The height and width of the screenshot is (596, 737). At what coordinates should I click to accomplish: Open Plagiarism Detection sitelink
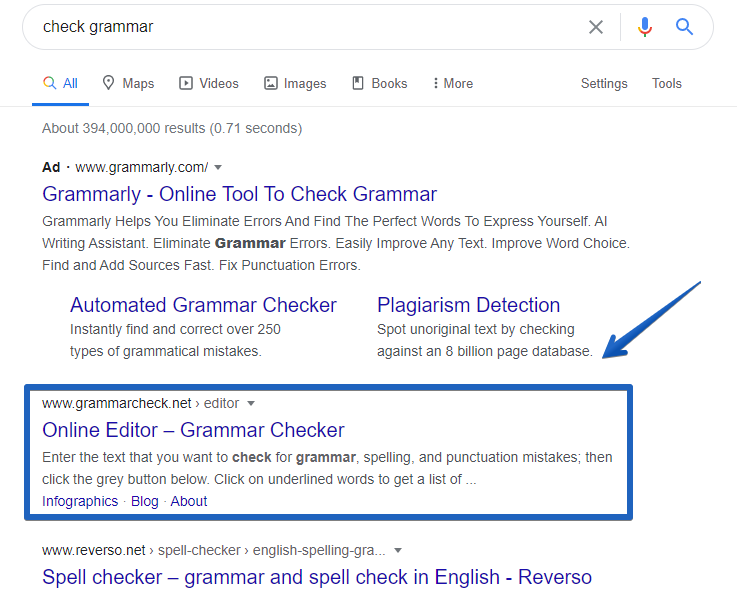[x=468, y=305]
